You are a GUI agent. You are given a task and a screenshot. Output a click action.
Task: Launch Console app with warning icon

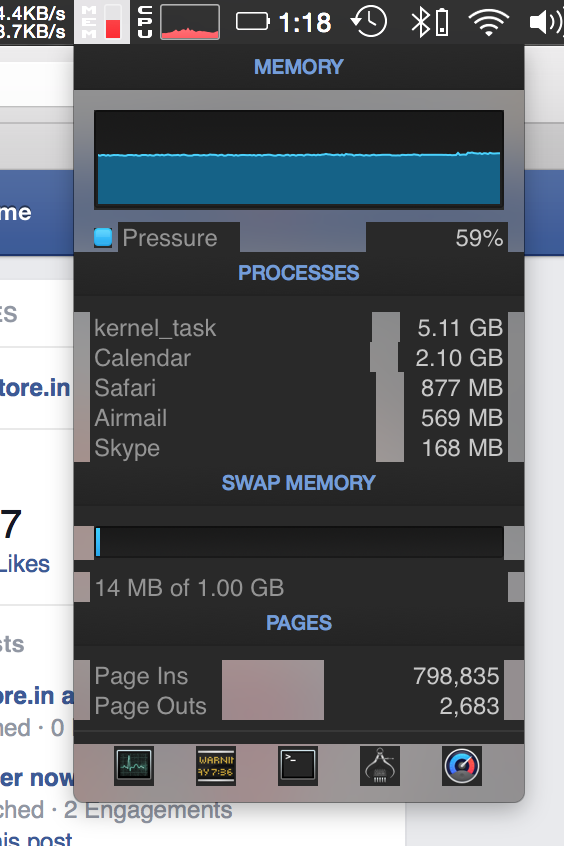pyautogui.click(x=216, y=766)
